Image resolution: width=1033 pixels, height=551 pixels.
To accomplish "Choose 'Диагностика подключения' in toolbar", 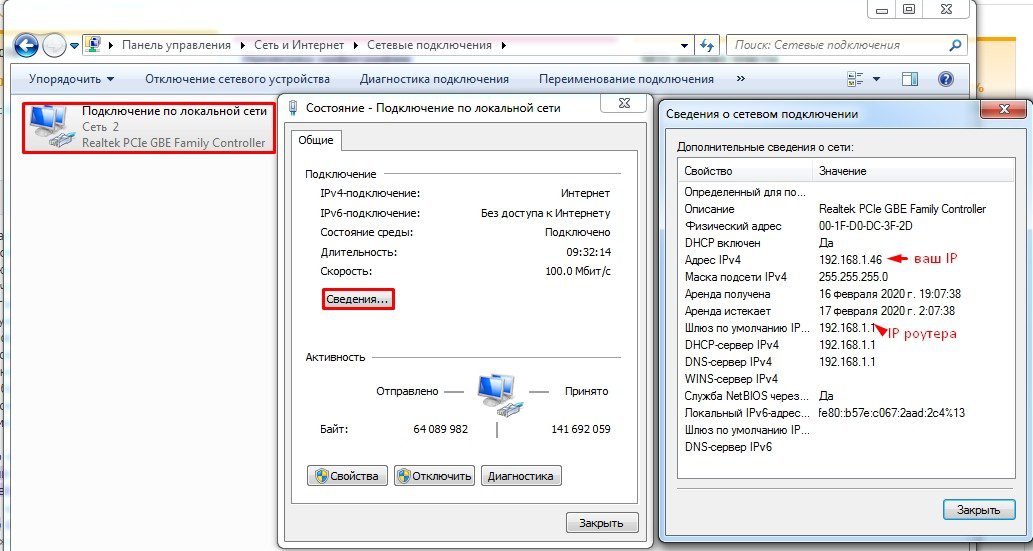I will [434, 79].
